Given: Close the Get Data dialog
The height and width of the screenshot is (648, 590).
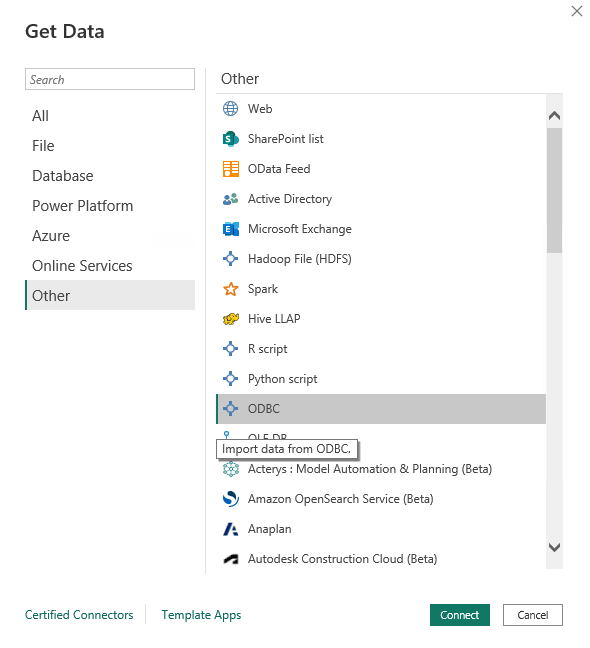Looking at the screenshot, I should [577, 11].
